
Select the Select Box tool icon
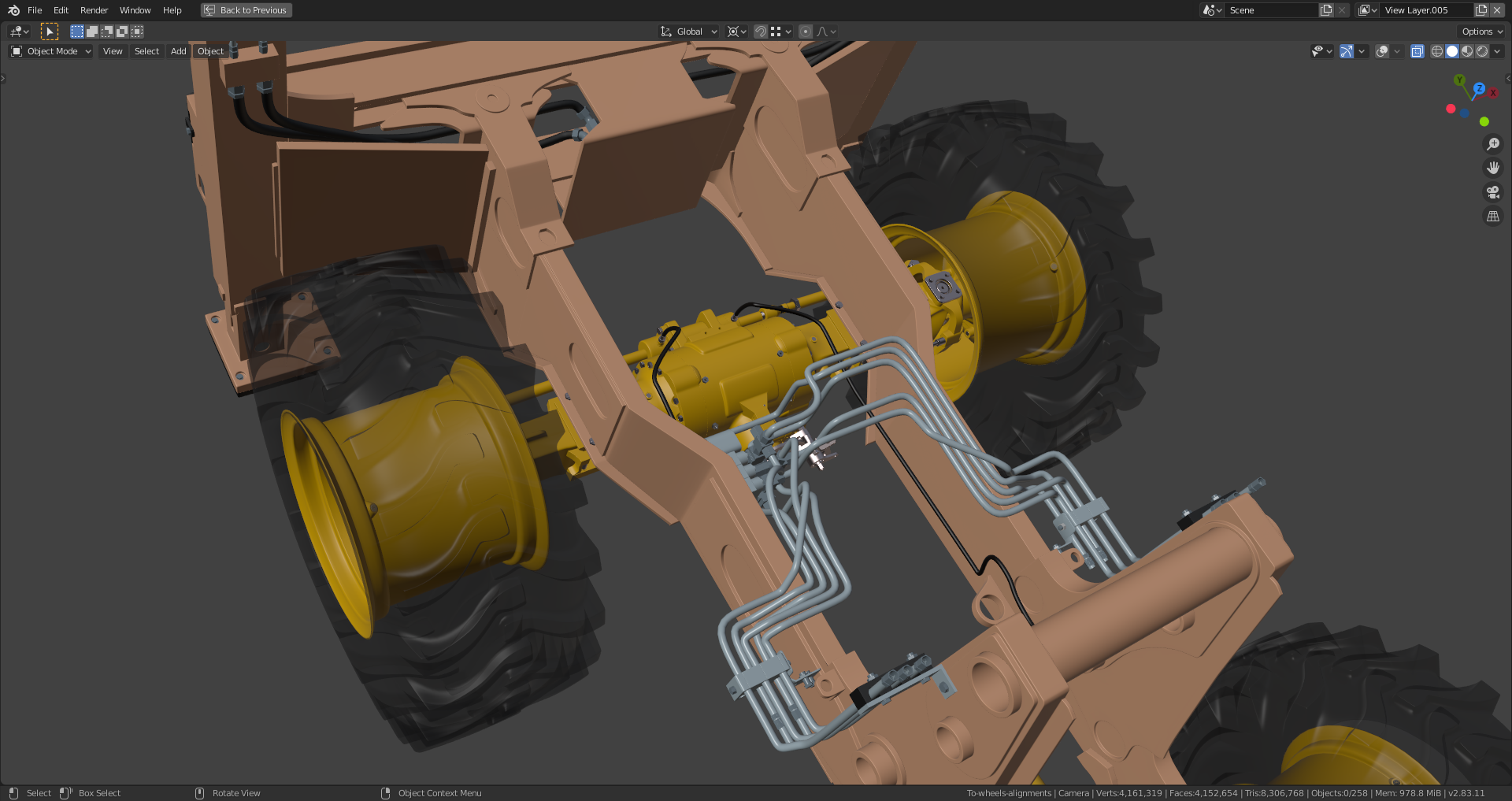50,32
